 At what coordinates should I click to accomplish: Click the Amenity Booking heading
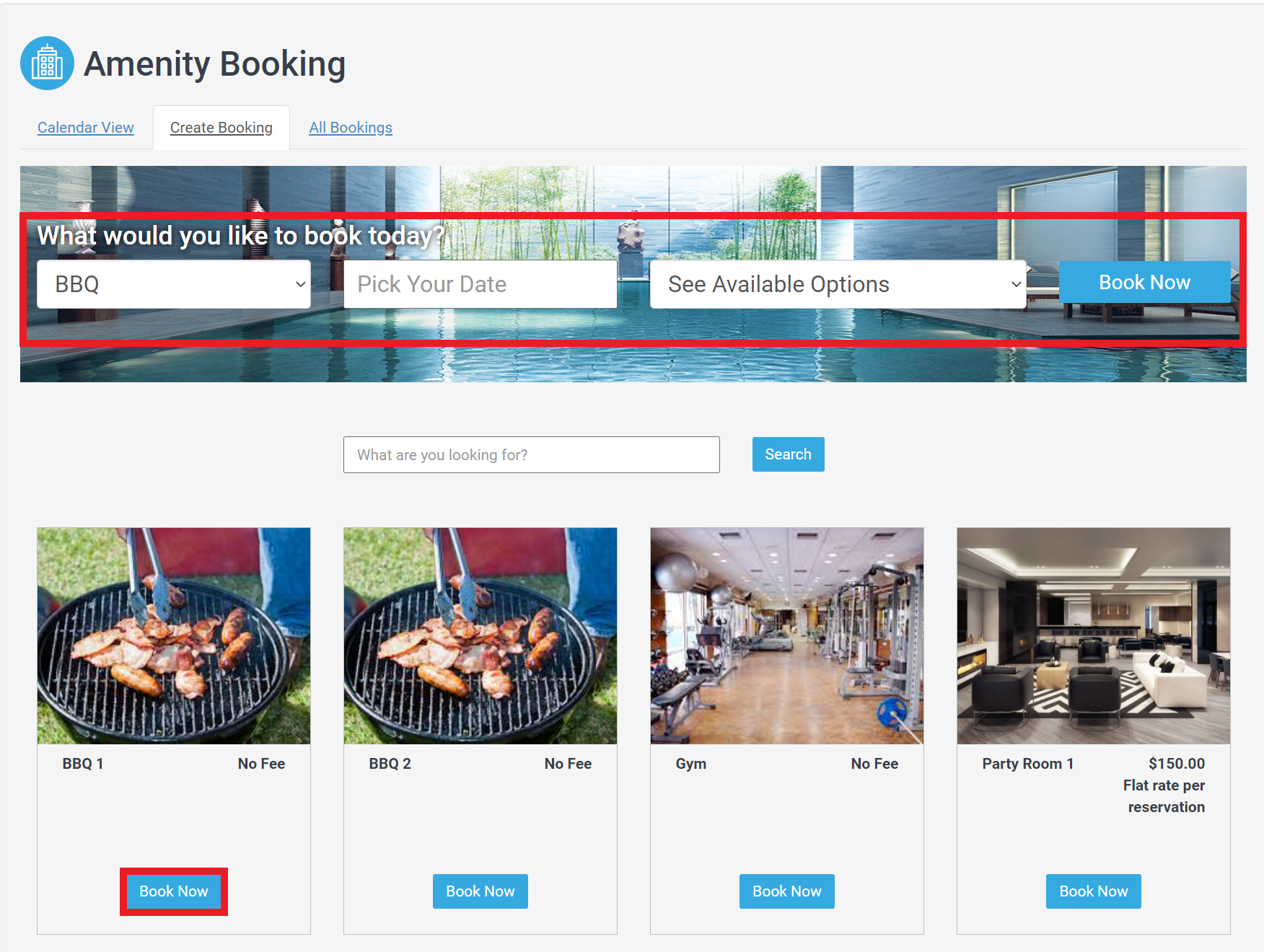(215, 64)
